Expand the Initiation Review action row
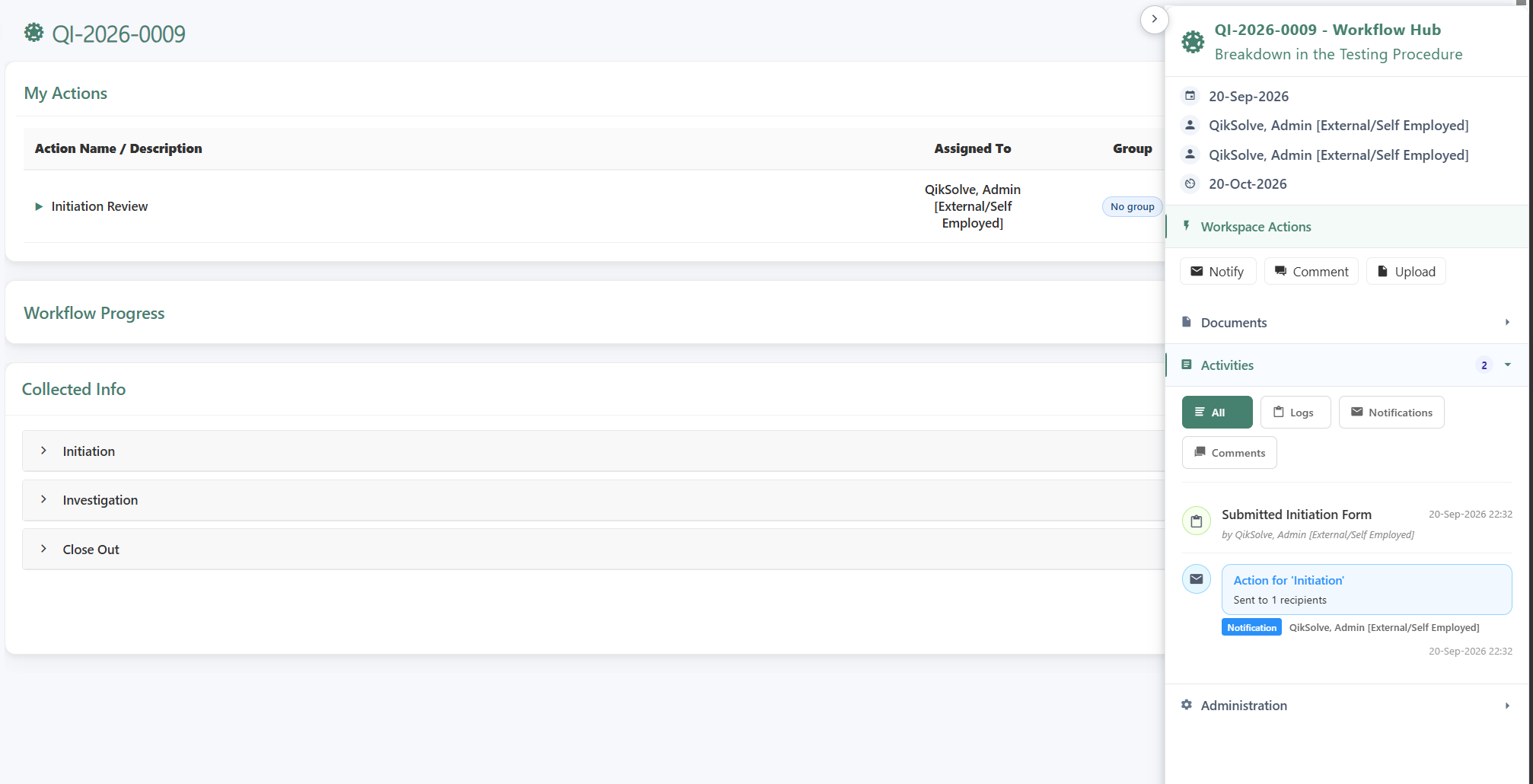Image resolution: width=1533 pixels, height=784 pixels. coord(38,206)
